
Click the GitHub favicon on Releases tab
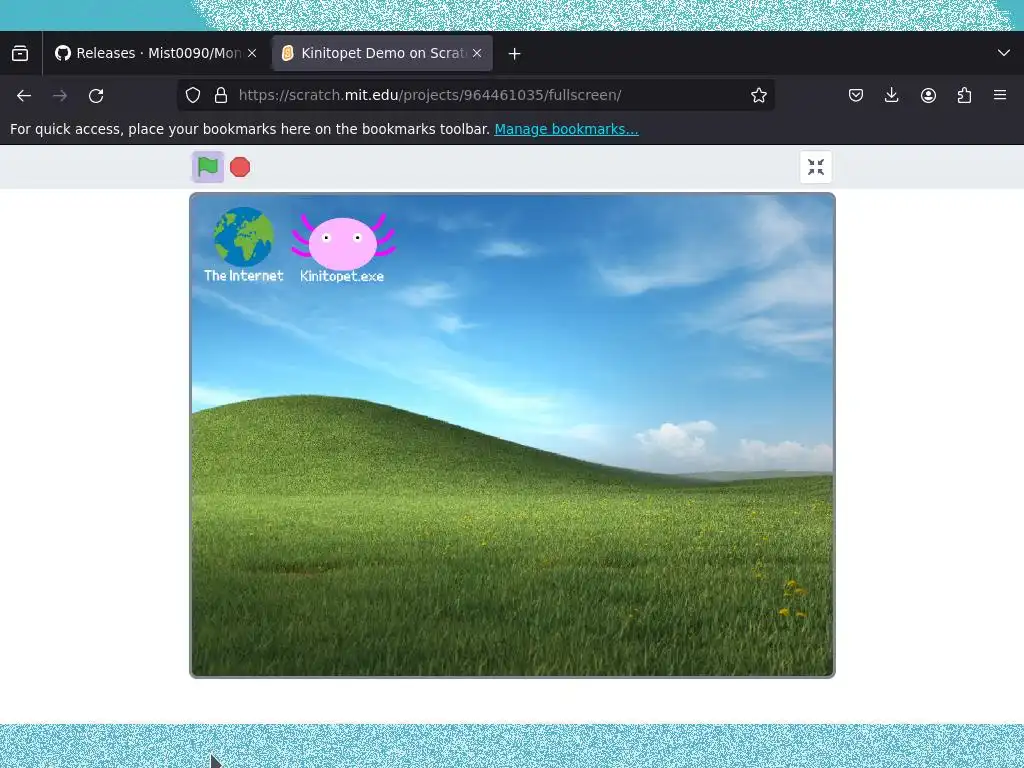(63, 53)
